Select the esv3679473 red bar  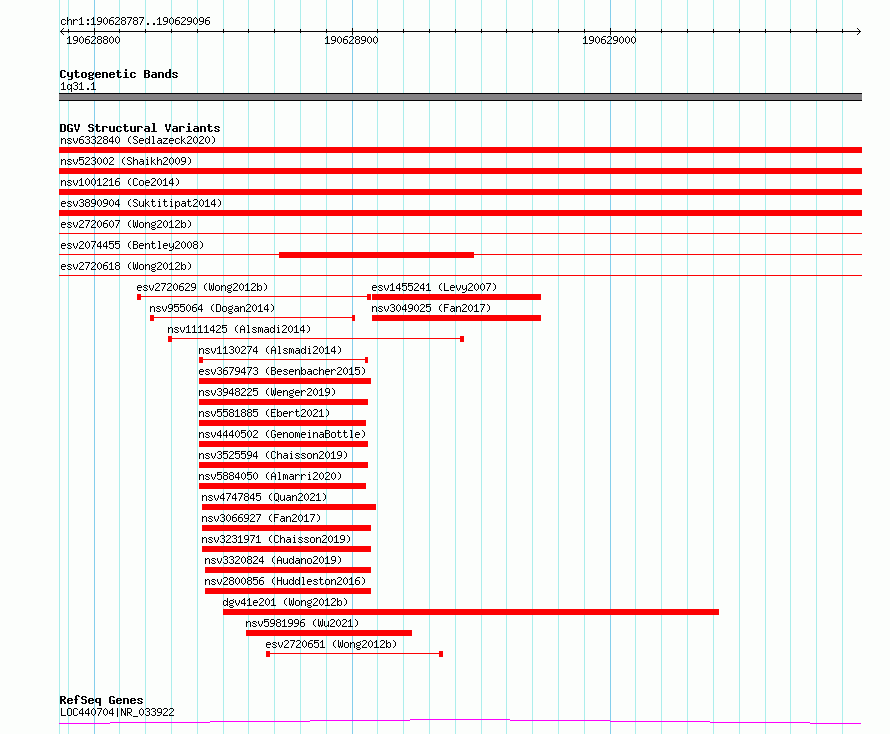point(285,381)
